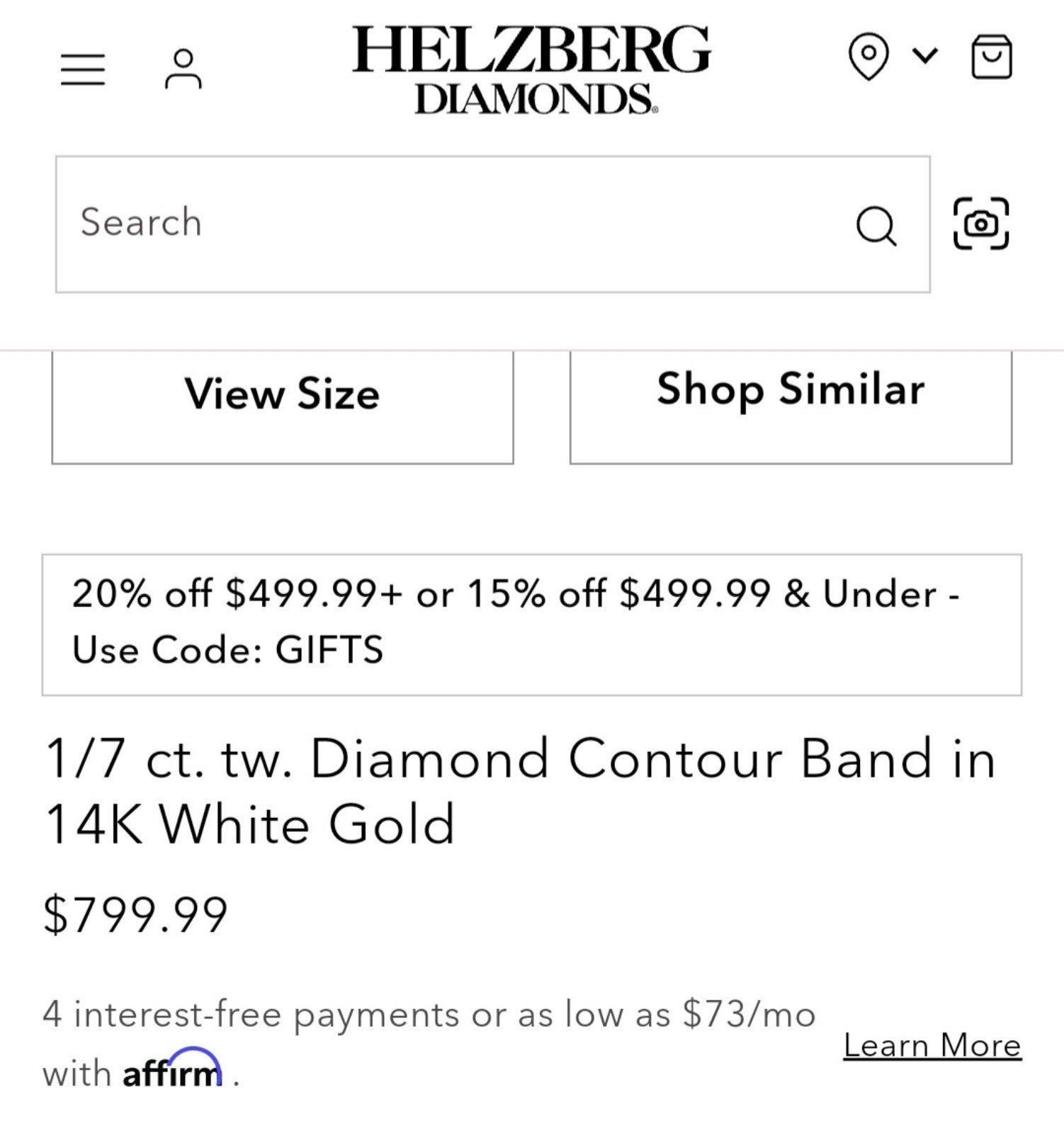Open the hamburger navigation menu
This screenshot has width=1064, height=1133.
(x=83, y=69)
